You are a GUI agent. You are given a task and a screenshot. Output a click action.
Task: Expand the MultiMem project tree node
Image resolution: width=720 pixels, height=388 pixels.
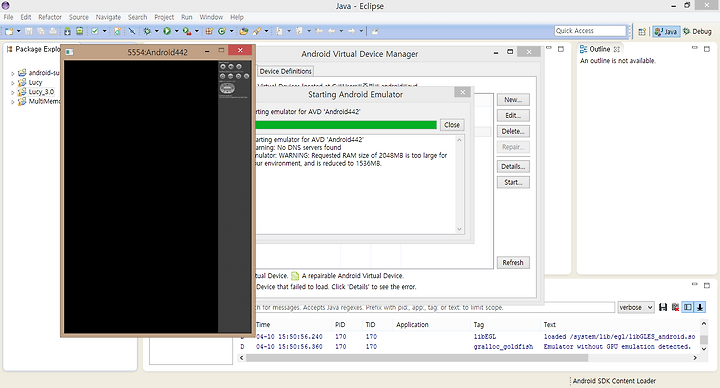[12, 102]
